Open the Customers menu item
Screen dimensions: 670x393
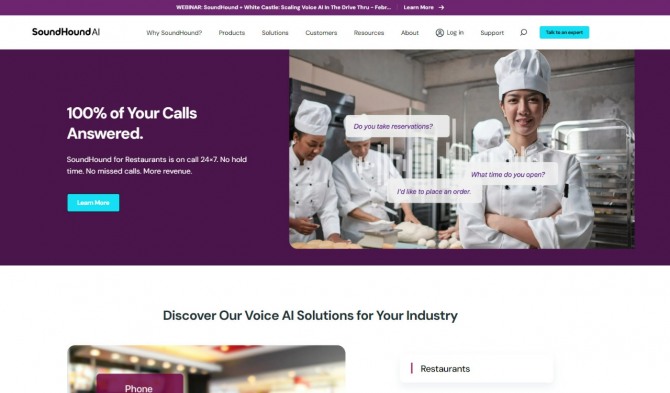coord(321,32)
